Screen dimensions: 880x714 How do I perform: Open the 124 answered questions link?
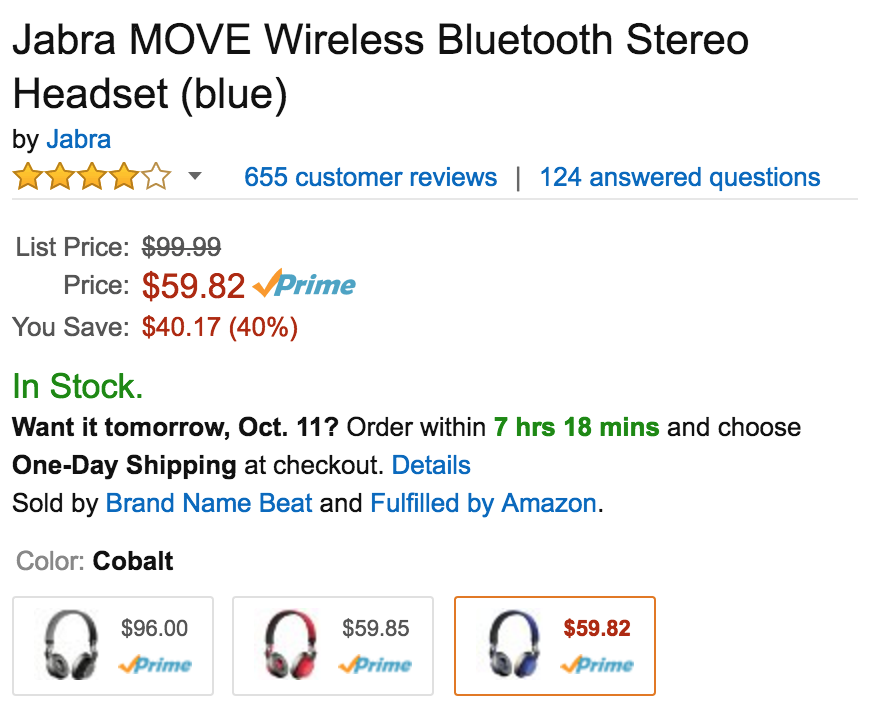tap(680, 178)
